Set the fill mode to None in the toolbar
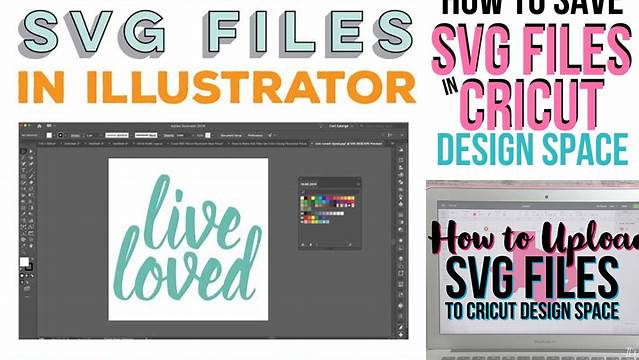The width and height of the screenshot is (639, 360). click(32, 276)
